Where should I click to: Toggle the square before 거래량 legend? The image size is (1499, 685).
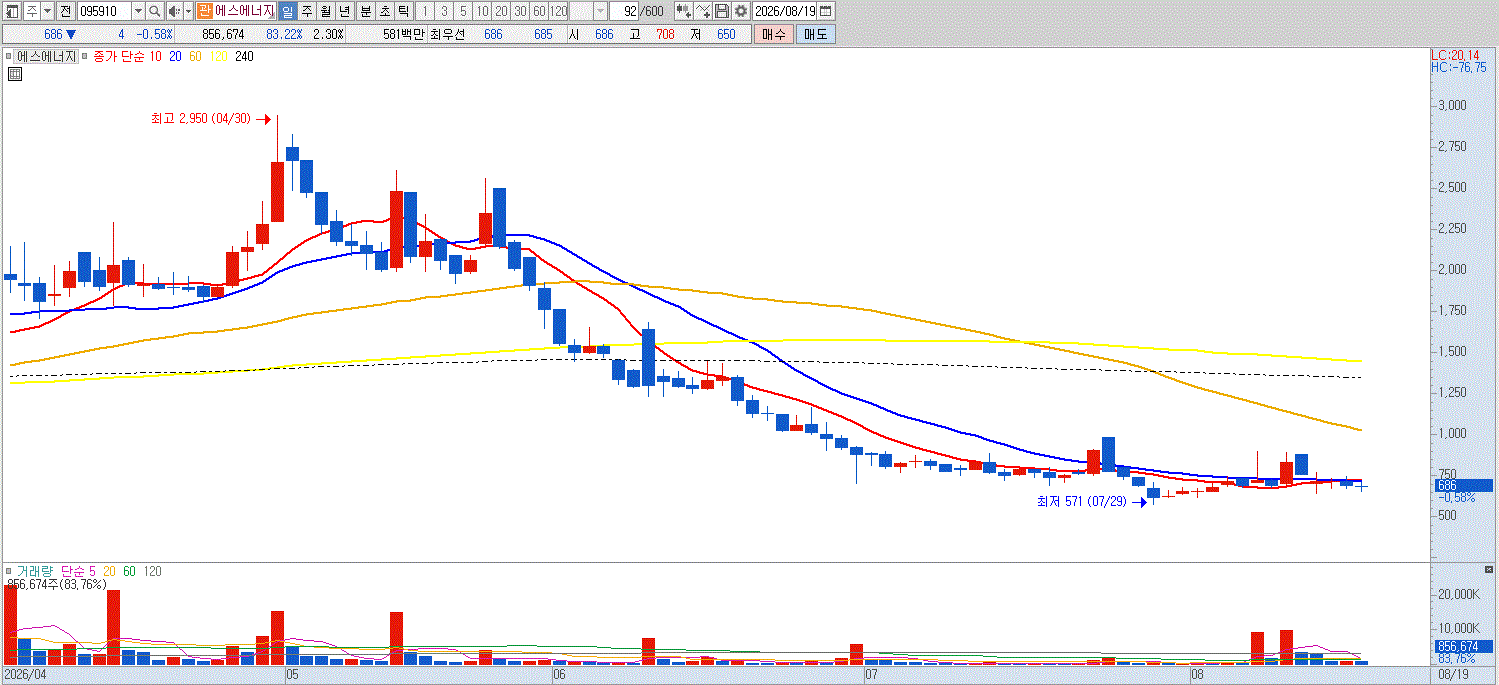pos(9,571)
